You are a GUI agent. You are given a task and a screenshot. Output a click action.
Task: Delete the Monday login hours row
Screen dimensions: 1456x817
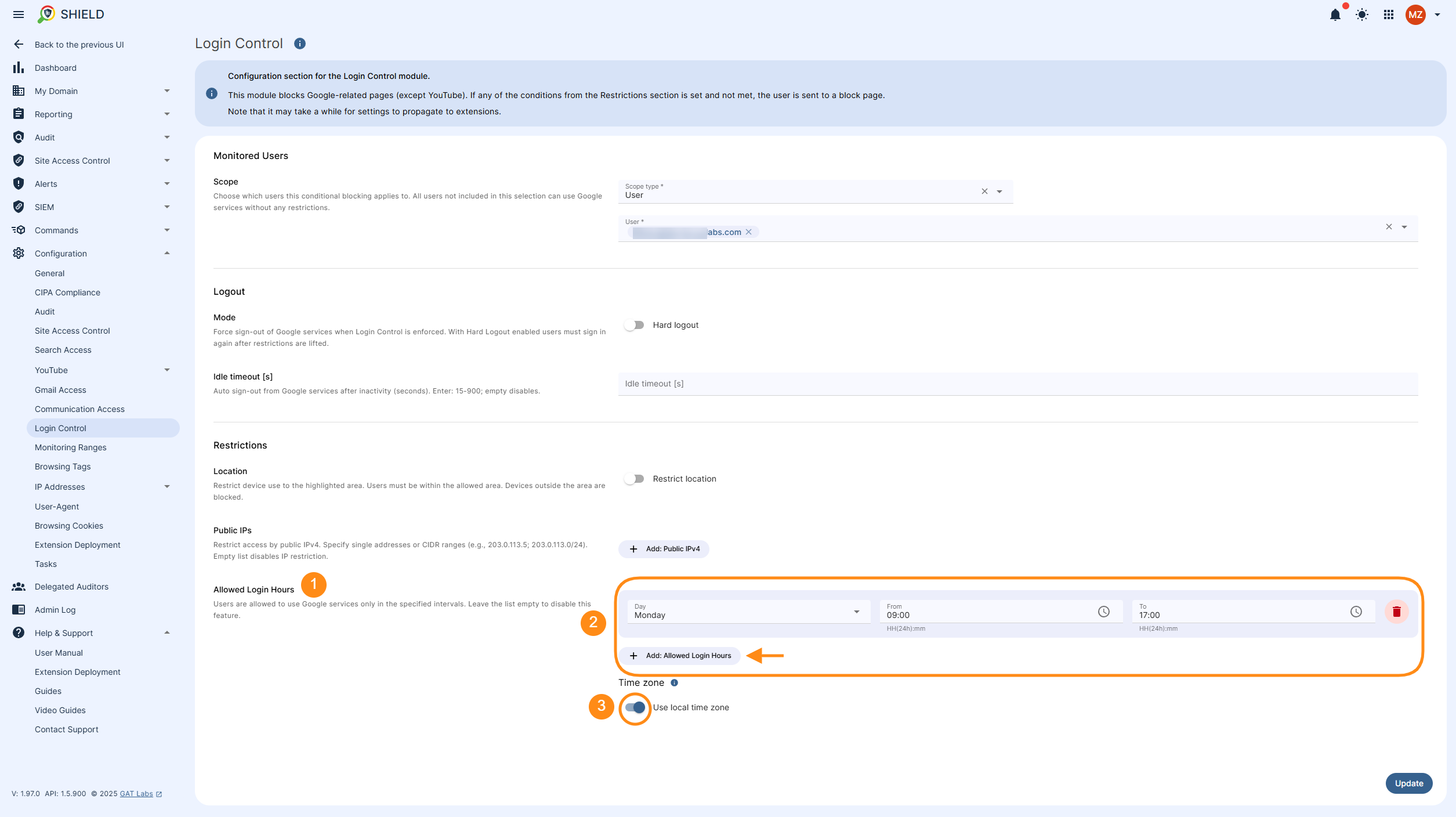coord(1396,612)
